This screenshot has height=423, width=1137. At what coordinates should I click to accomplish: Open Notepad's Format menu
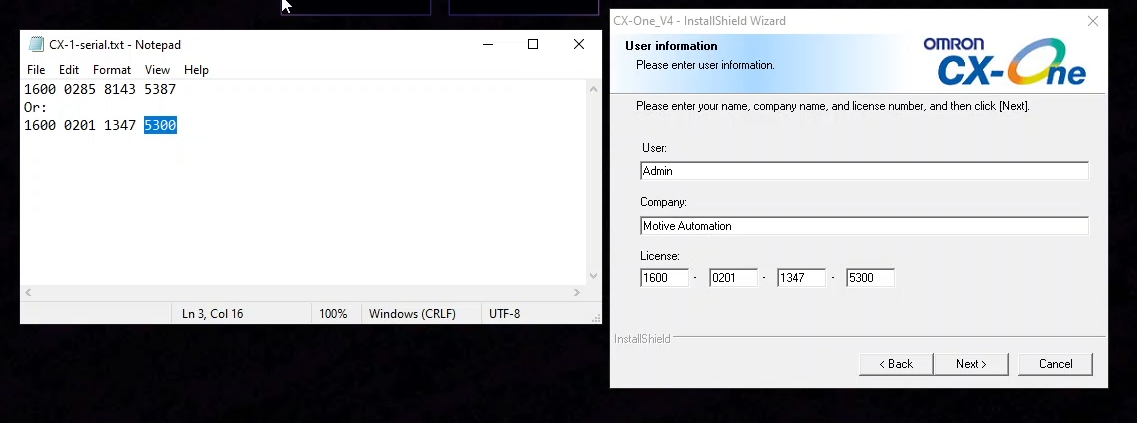pos(112,70)
